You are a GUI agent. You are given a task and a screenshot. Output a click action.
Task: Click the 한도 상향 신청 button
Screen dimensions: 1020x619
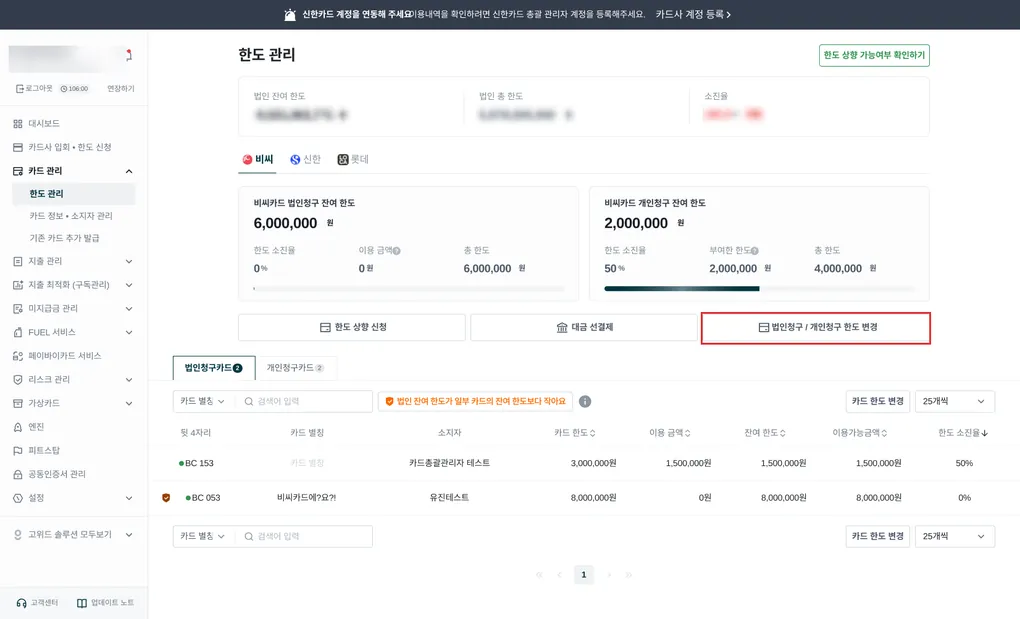pos(352,327)
